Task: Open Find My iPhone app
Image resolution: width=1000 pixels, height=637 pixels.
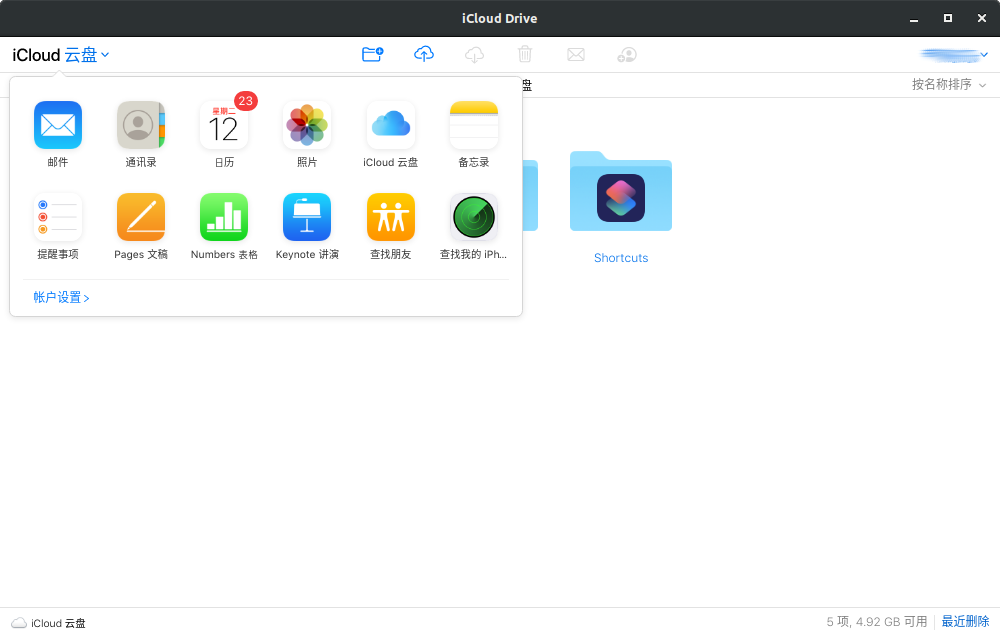Action: pos(474,217)
